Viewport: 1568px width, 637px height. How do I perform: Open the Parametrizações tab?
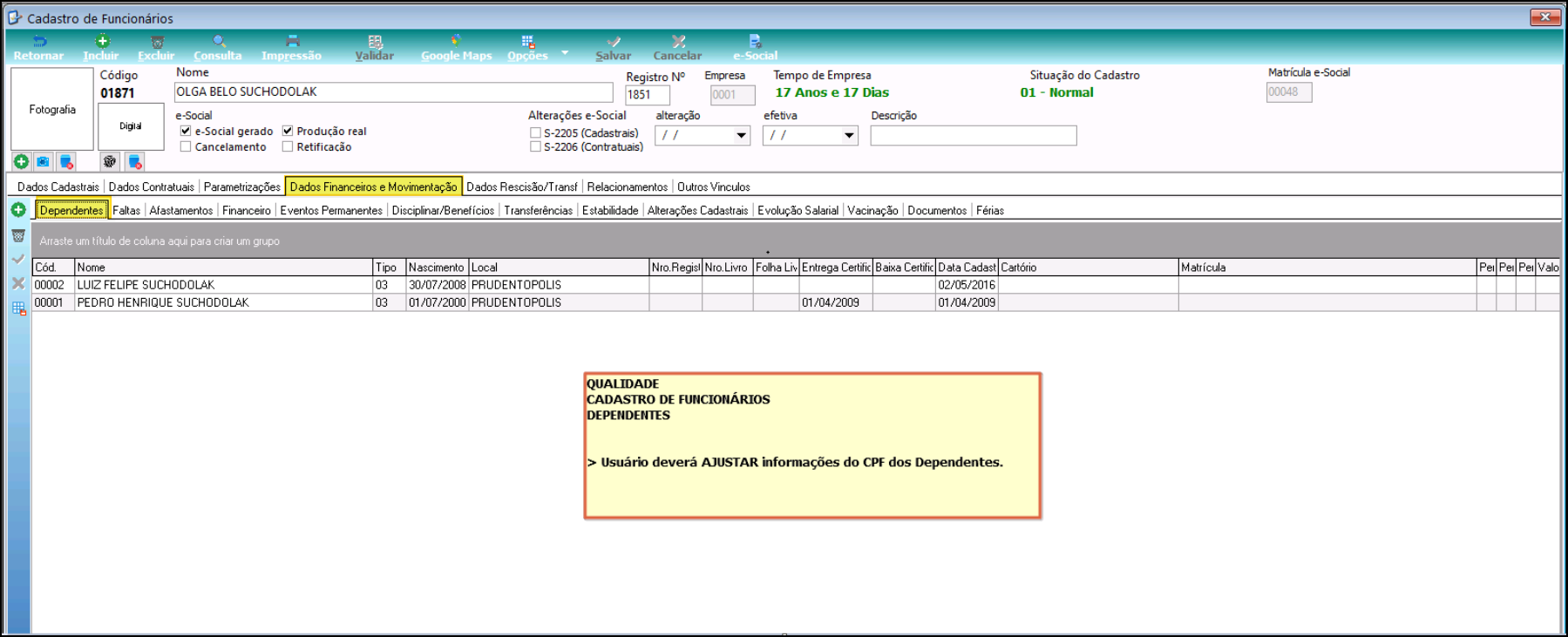pyautogui.click(x=242, y=186)
